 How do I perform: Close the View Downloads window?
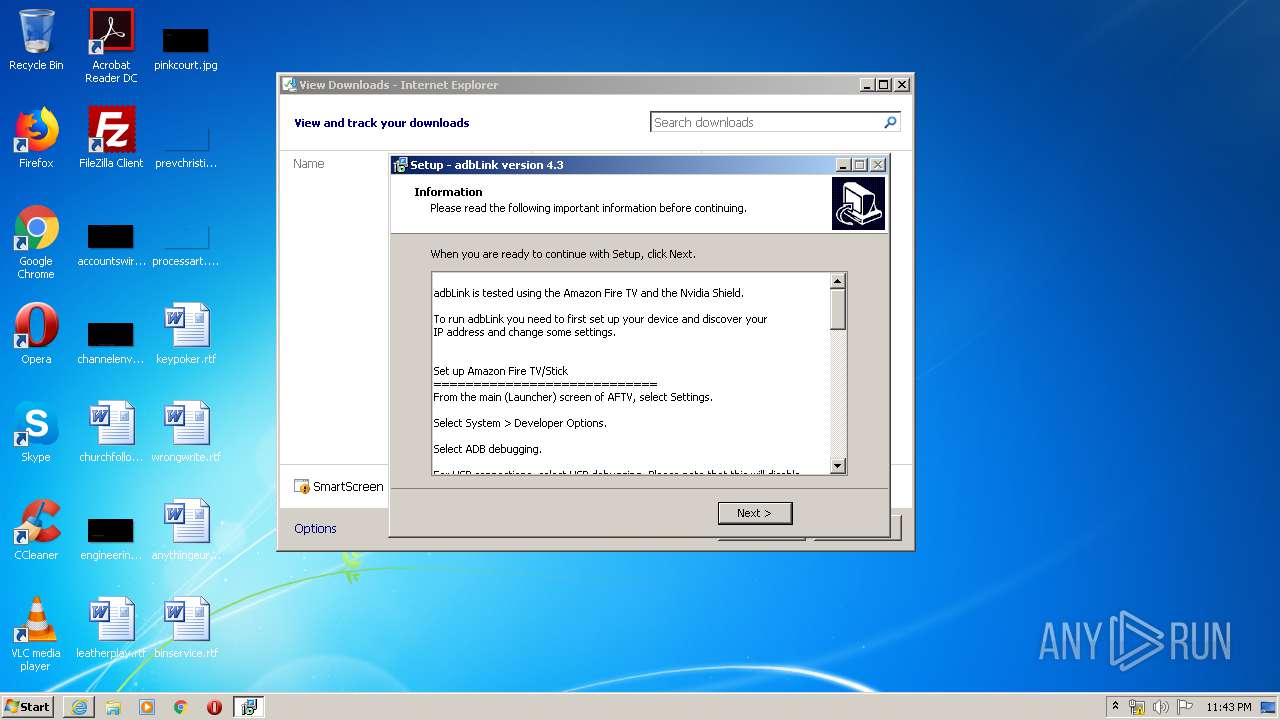(x=901, y=85)
